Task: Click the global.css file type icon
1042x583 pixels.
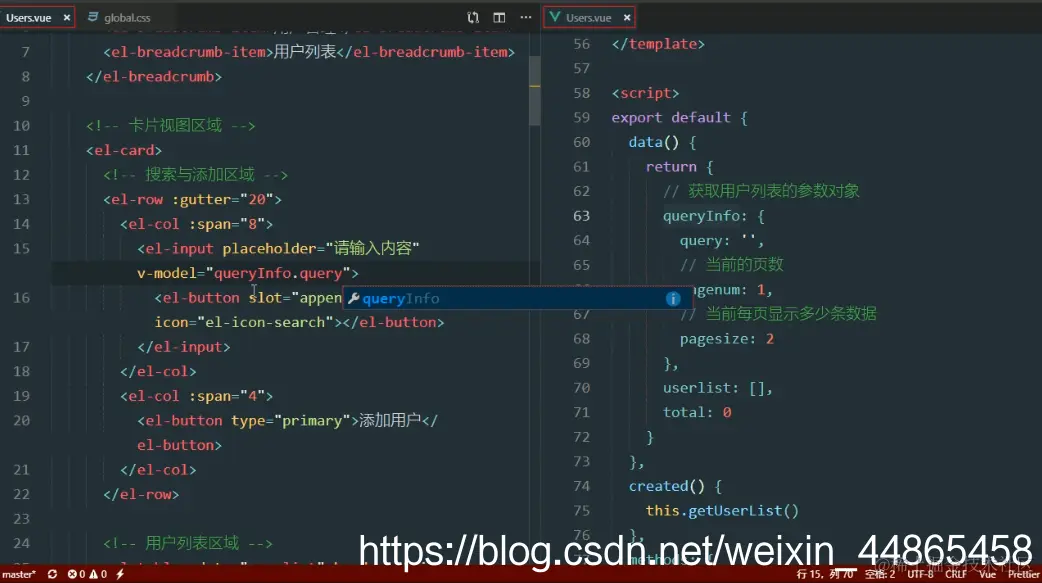Action: tap(93, 17)
